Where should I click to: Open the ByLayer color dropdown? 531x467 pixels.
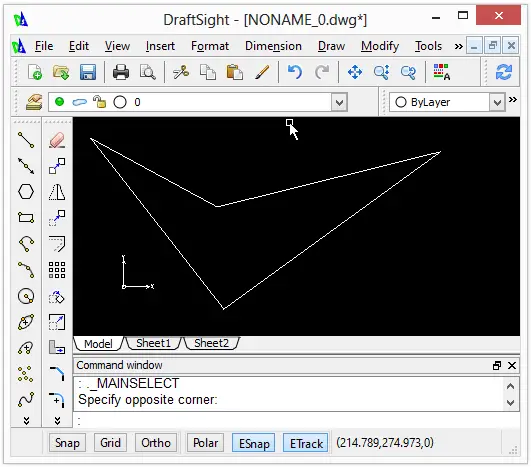click(x=497, y=102)
